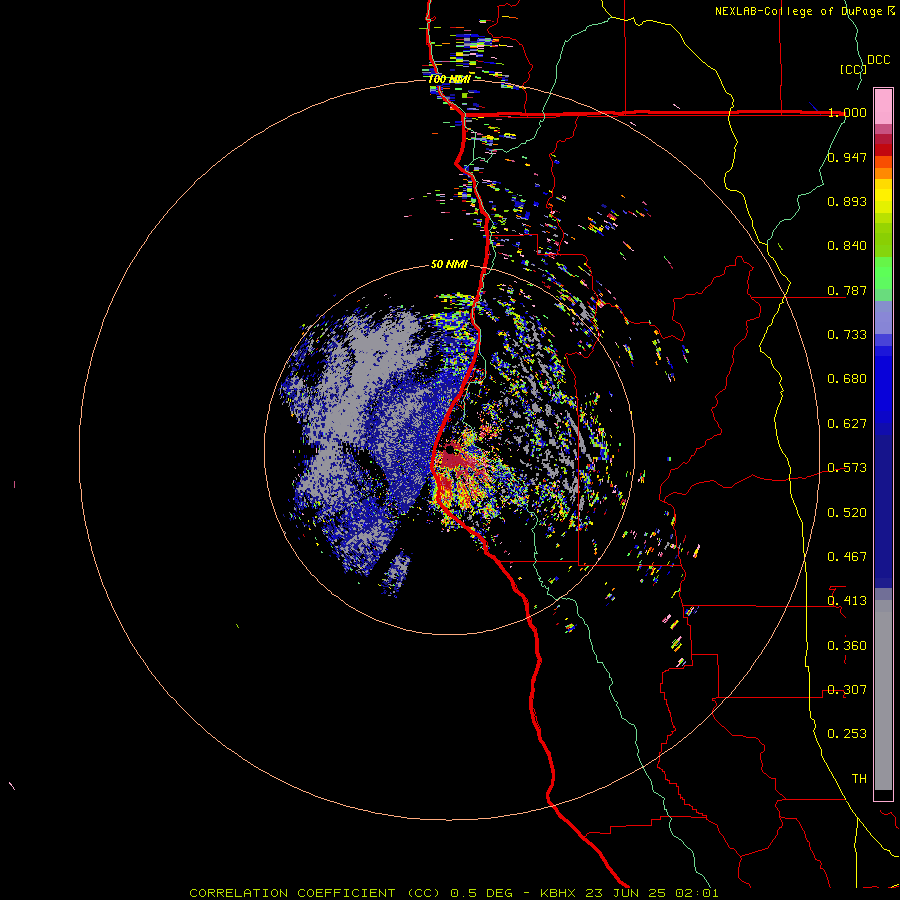Pick the dark red color bar segment
This screenshot has width=900, height=900.
(x=883, y=150)
